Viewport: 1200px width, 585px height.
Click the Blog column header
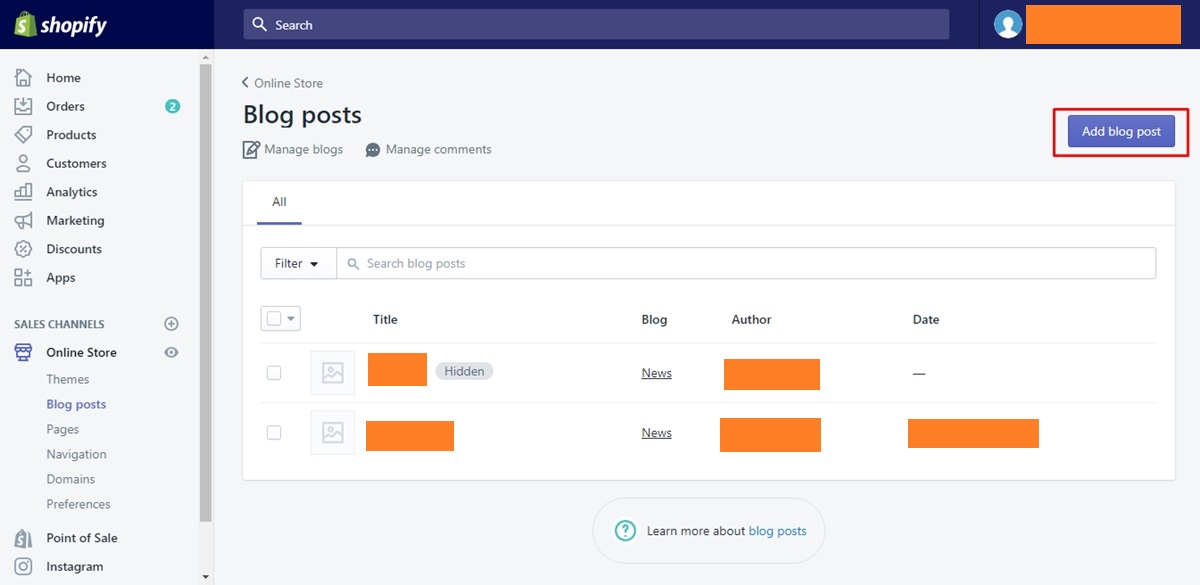point(654,320)
